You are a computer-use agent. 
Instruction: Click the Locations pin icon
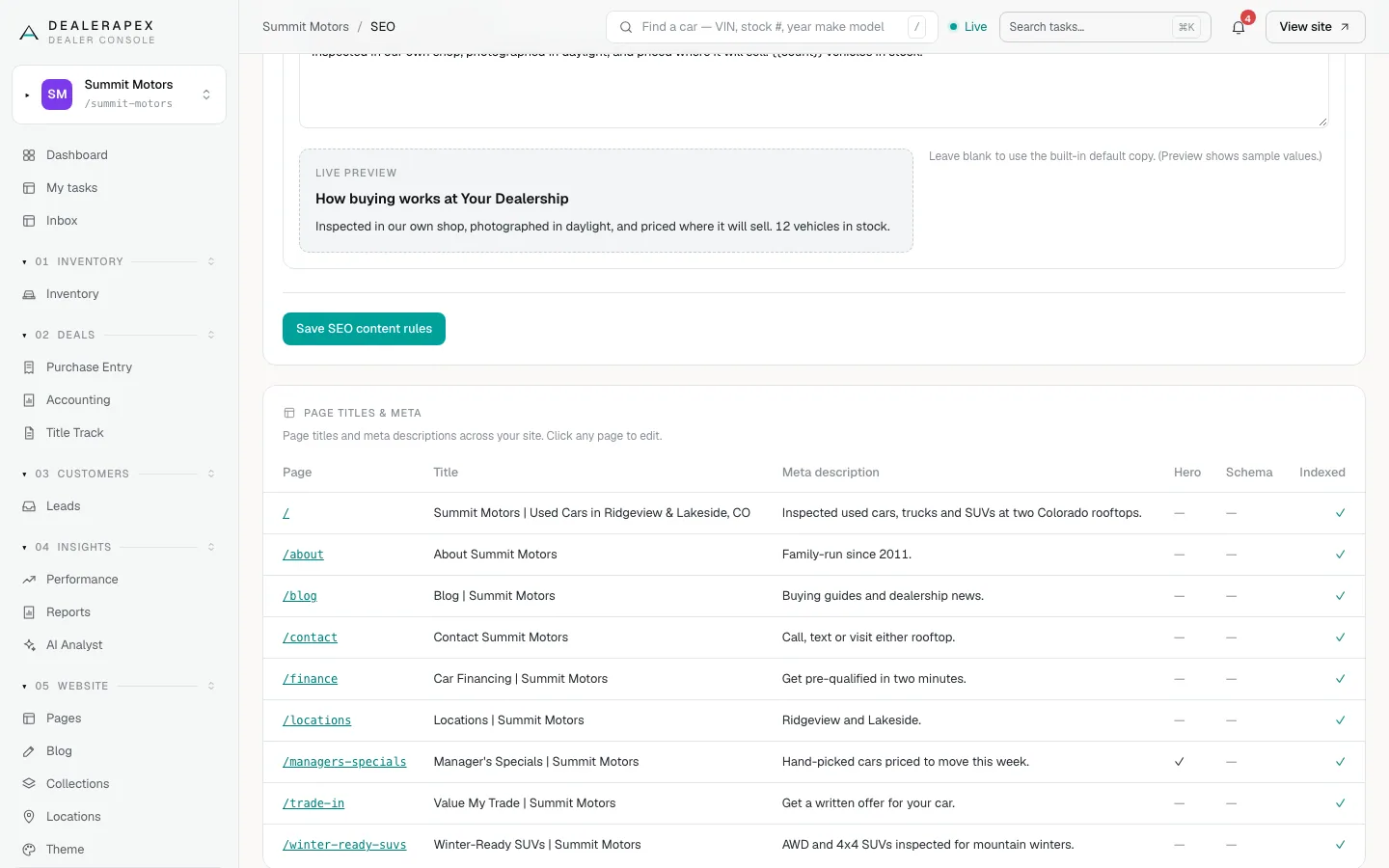[x=29, y=817]
